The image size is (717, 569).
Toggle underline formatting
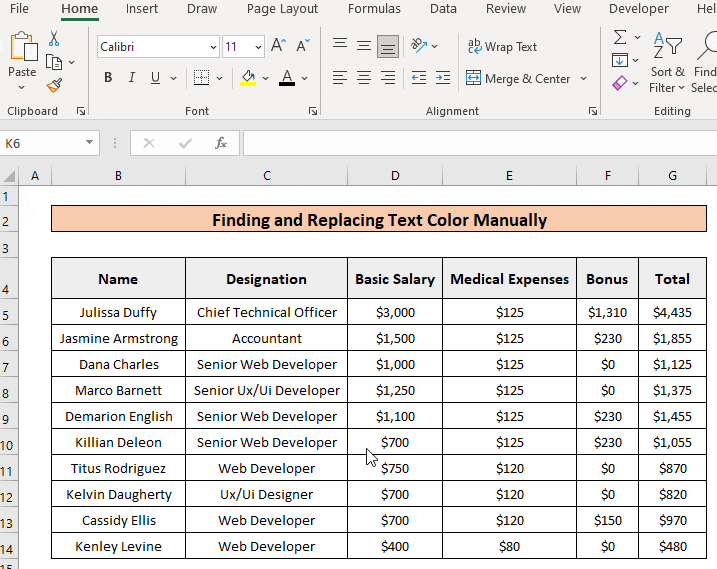point(155,78)
